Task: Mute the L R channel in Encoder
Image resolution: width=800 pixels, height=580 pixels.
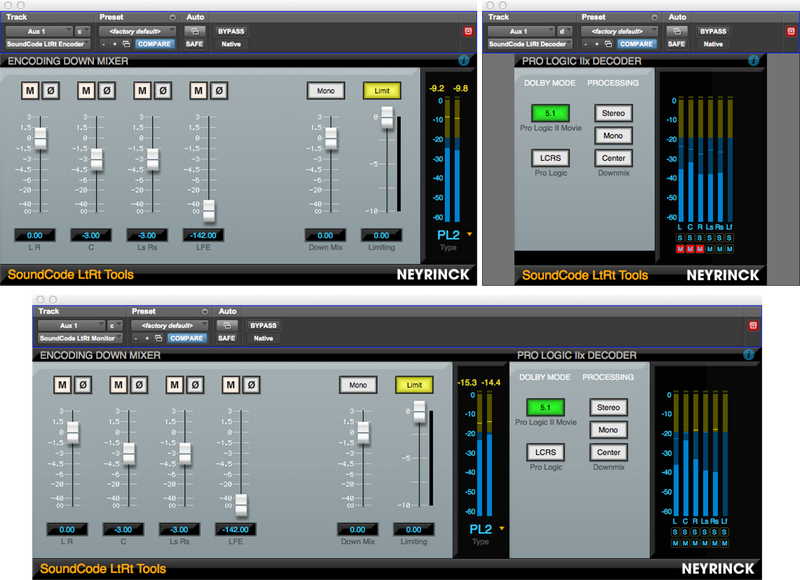Action: pyautogui.click(x=30, y=91)
